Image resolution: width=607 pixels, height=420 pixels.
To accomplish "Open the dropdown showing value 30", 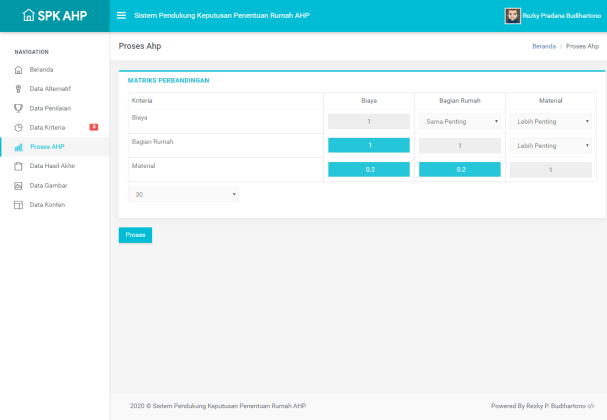I will point(183,195).
